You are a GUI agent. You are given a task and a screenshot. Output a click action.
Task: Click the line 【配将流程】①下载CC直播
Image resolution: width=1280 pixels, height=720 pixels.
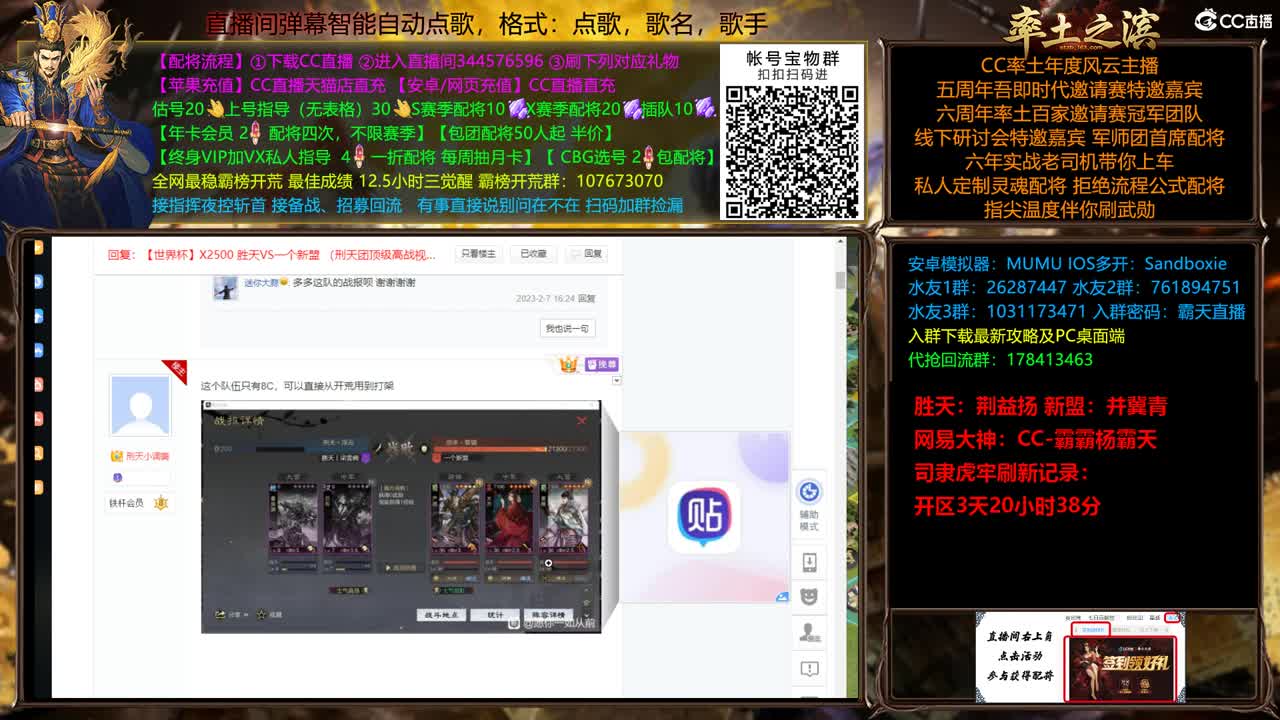(x=416, y=62)
